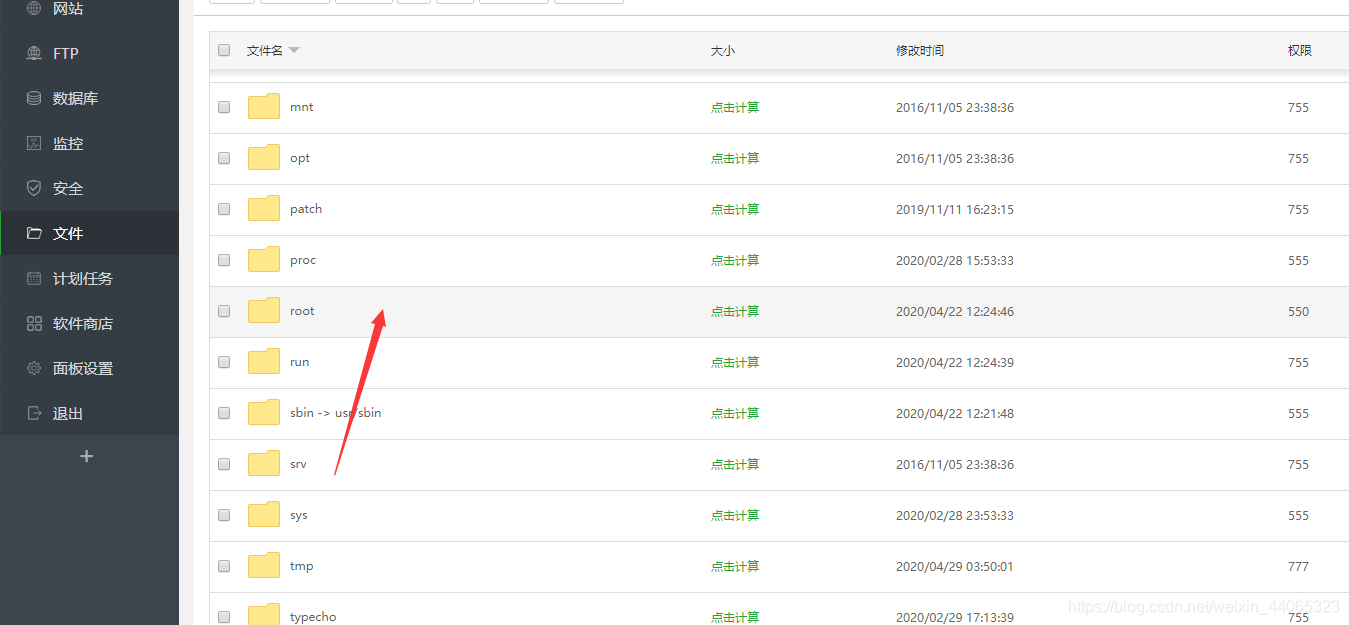The image size is (1349, 625).
Task: Calculate size link for srv
Action: pyautogui.click(x=735, y=464)
